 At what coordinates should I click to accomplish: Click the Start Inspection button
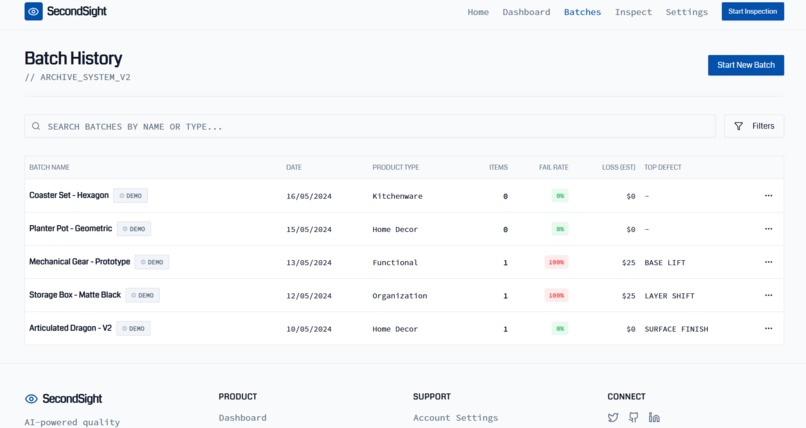click(x=753, y=11)
